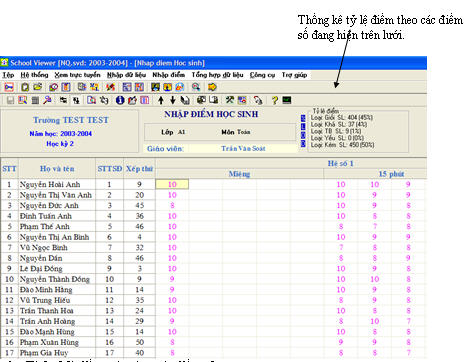Image resolution: width=473 pixels, height=362 pixels.
Task: Click the STTSD column header
Action: point(110,169)
